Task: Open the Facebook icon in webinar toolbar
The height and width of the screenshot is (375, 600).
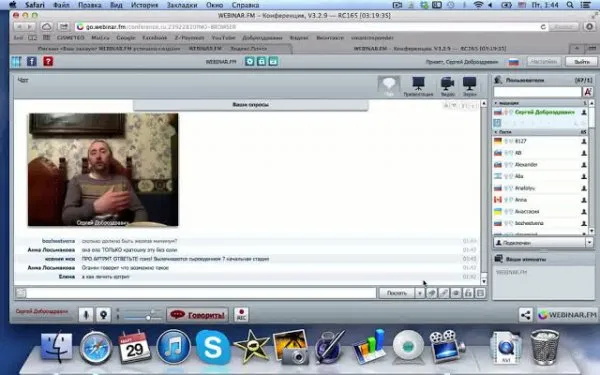Action: click(x=32, y=61)
